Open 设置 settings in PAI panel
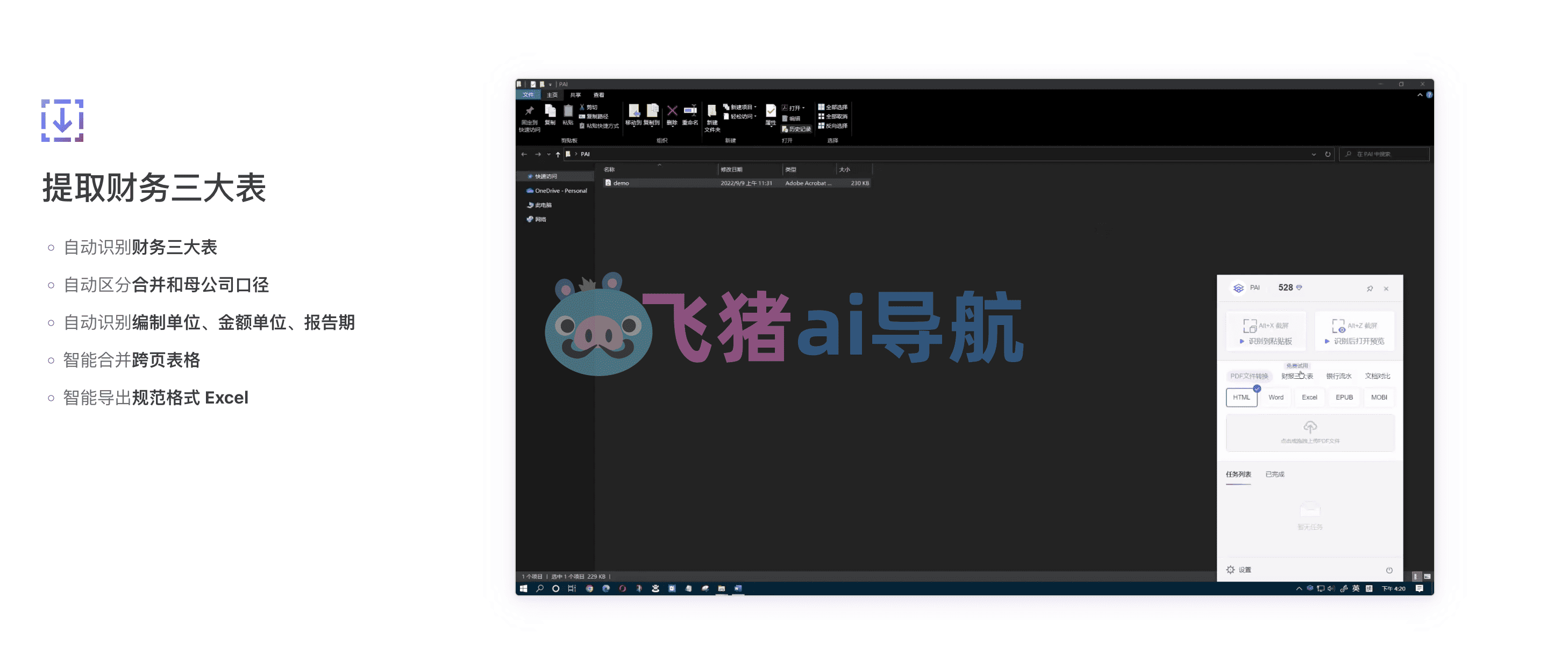This screenshot has height=648, width=1568. click(x=1238, y=570)
